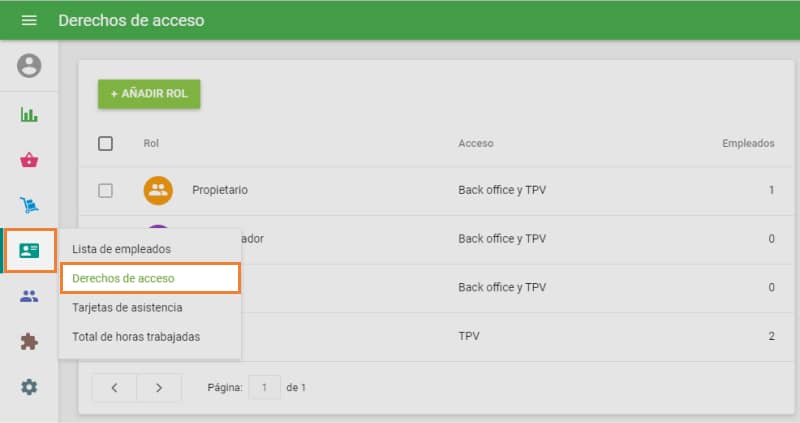Go to the next page arrow
This screenshot has height=423, width=800.
158,387
